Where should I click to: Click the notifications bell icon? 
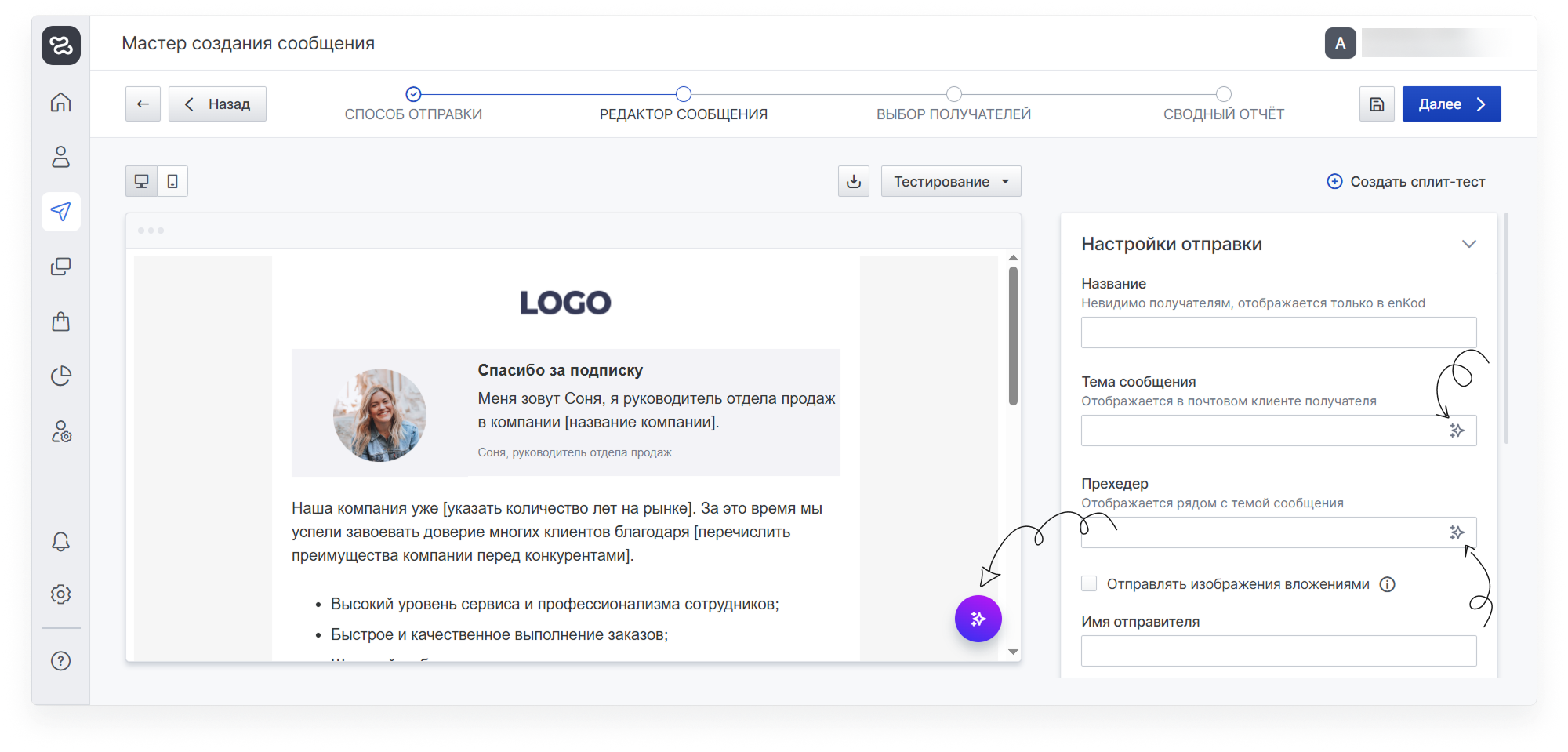60,542
